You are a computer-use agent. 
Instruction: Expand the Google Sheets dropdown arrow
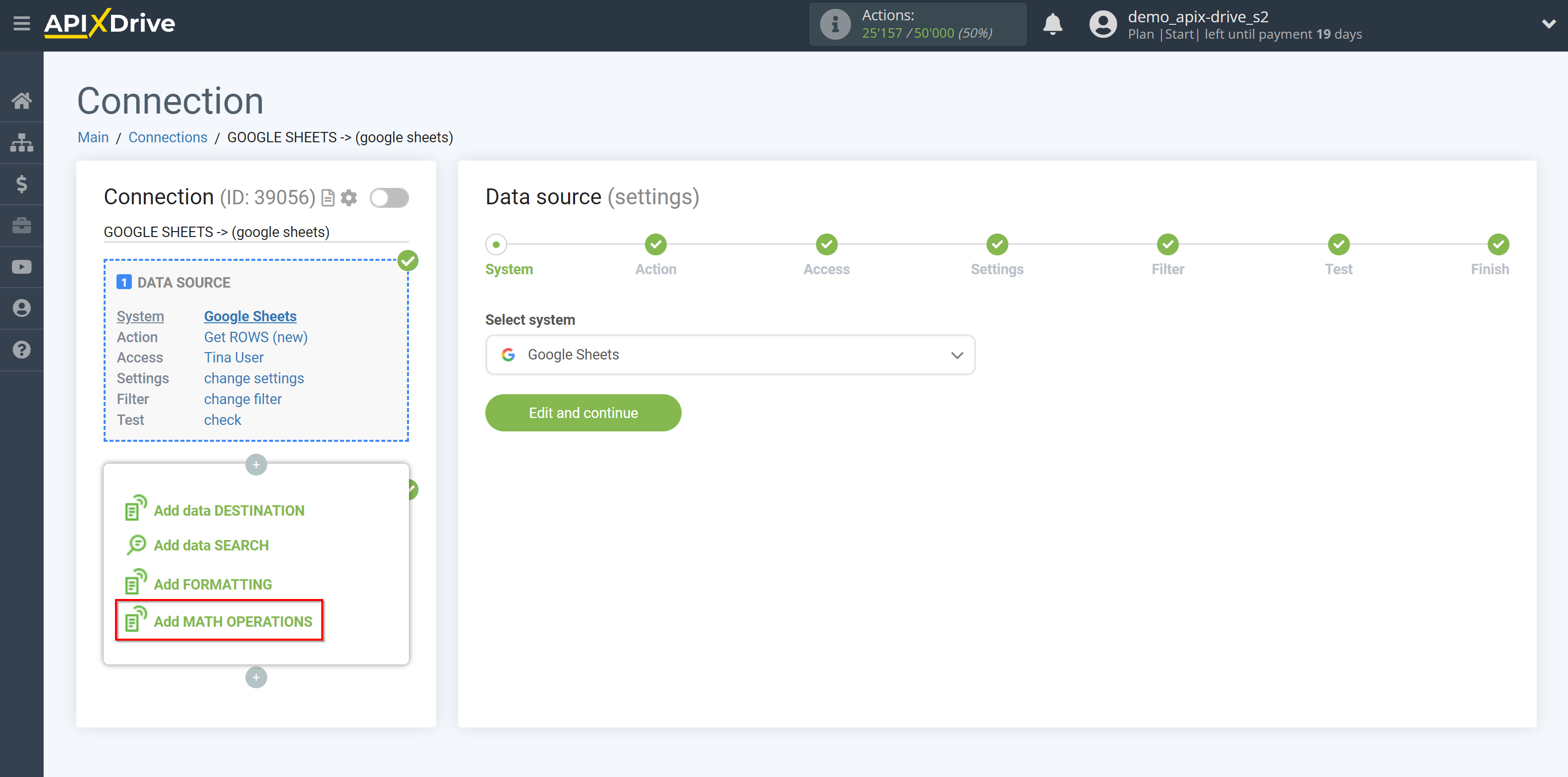pyautogui.click(x=957, y=355)
